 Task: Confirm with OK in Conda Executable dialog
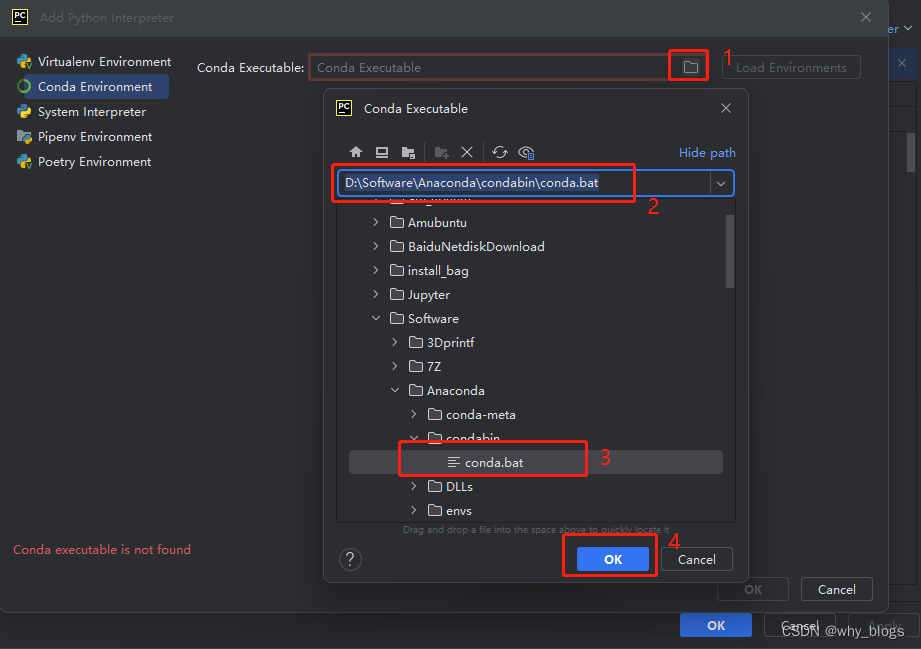click(x=613, y=559)
